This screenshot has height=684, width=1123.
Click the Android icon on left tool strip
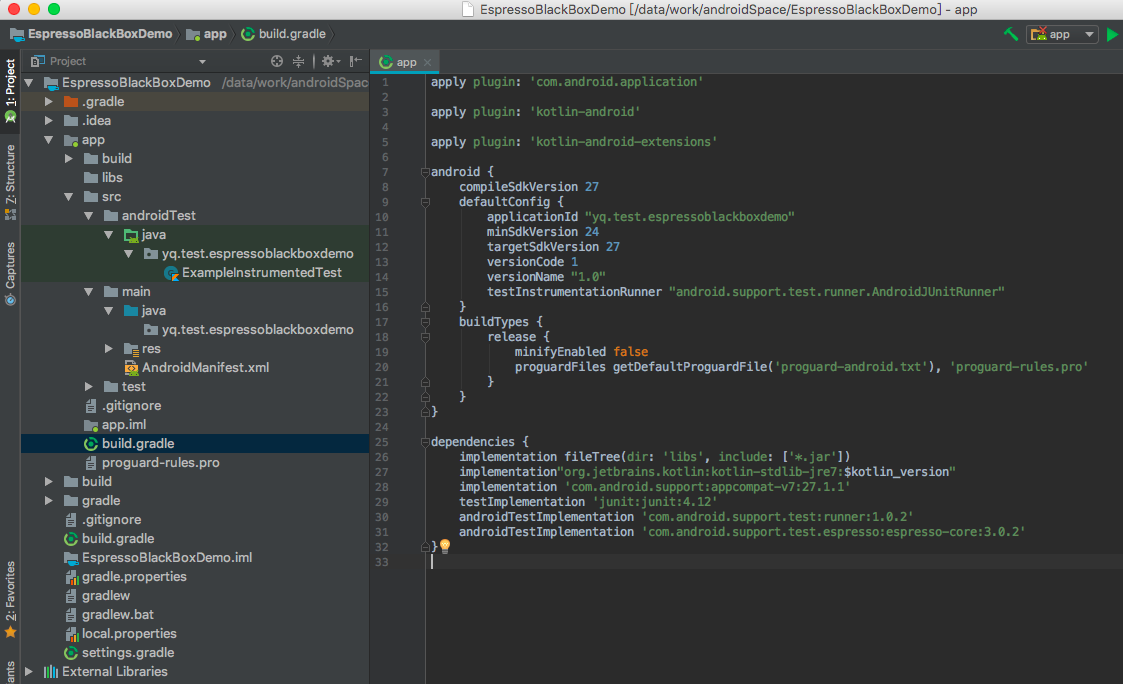click(x=10, y=117)
